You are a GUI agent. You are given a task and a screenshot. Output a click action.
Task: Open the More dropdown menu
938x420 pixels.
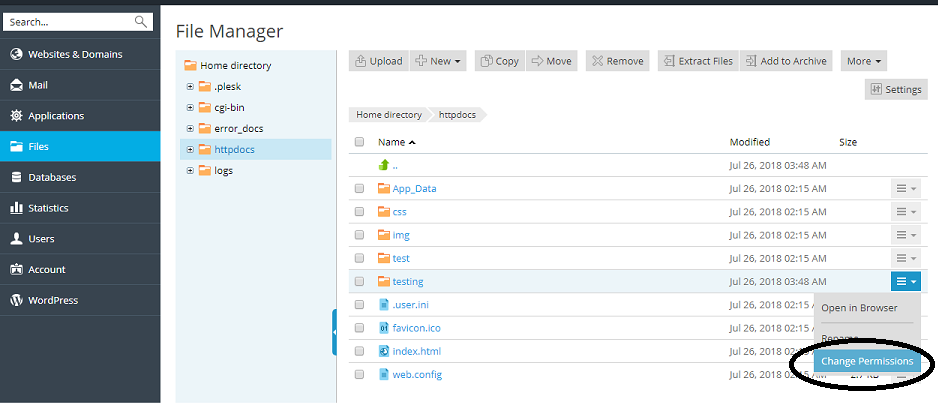coord(864,61)
